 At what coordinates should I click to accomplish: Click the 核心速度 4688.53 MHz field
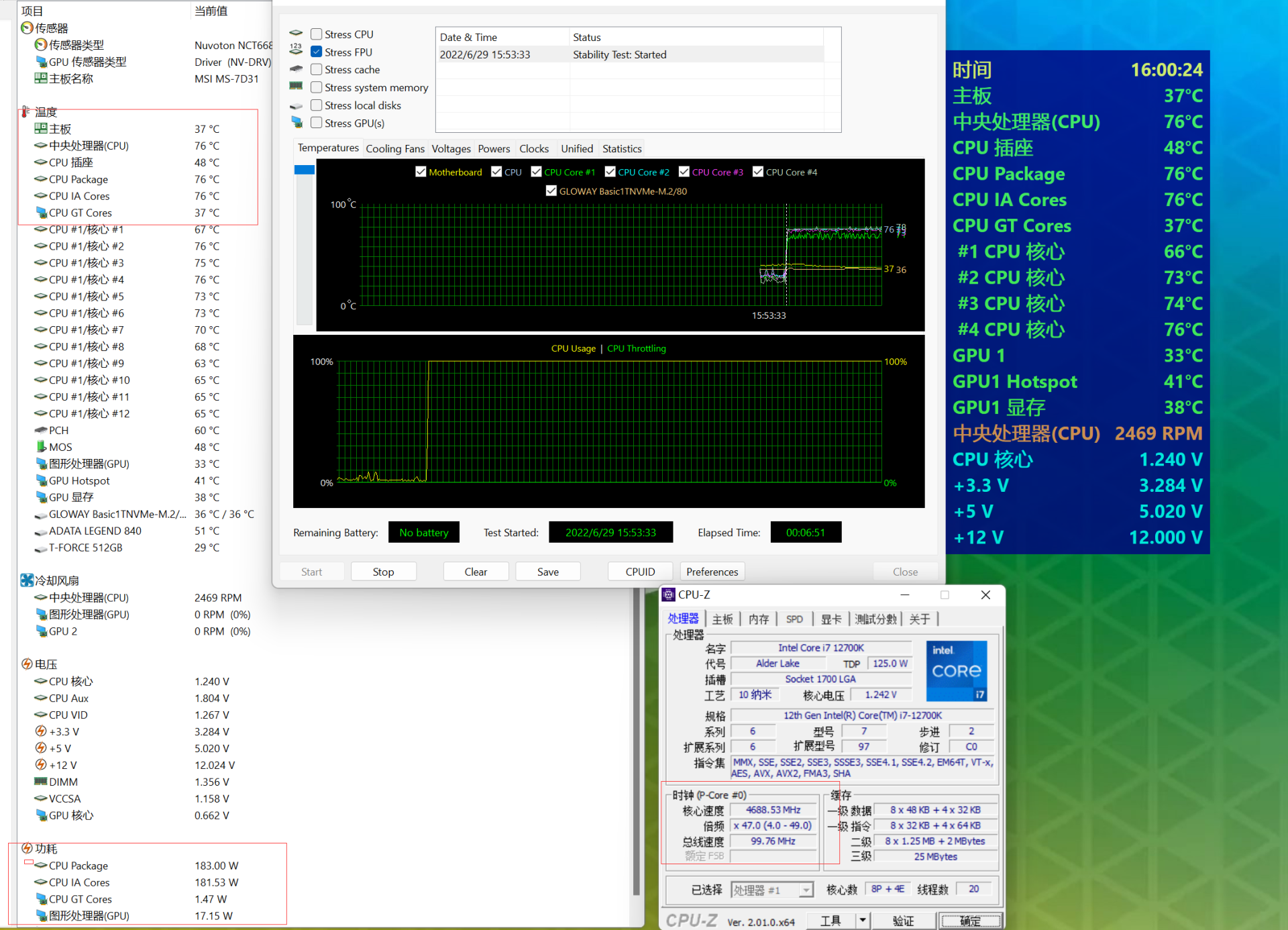[773, 810]
